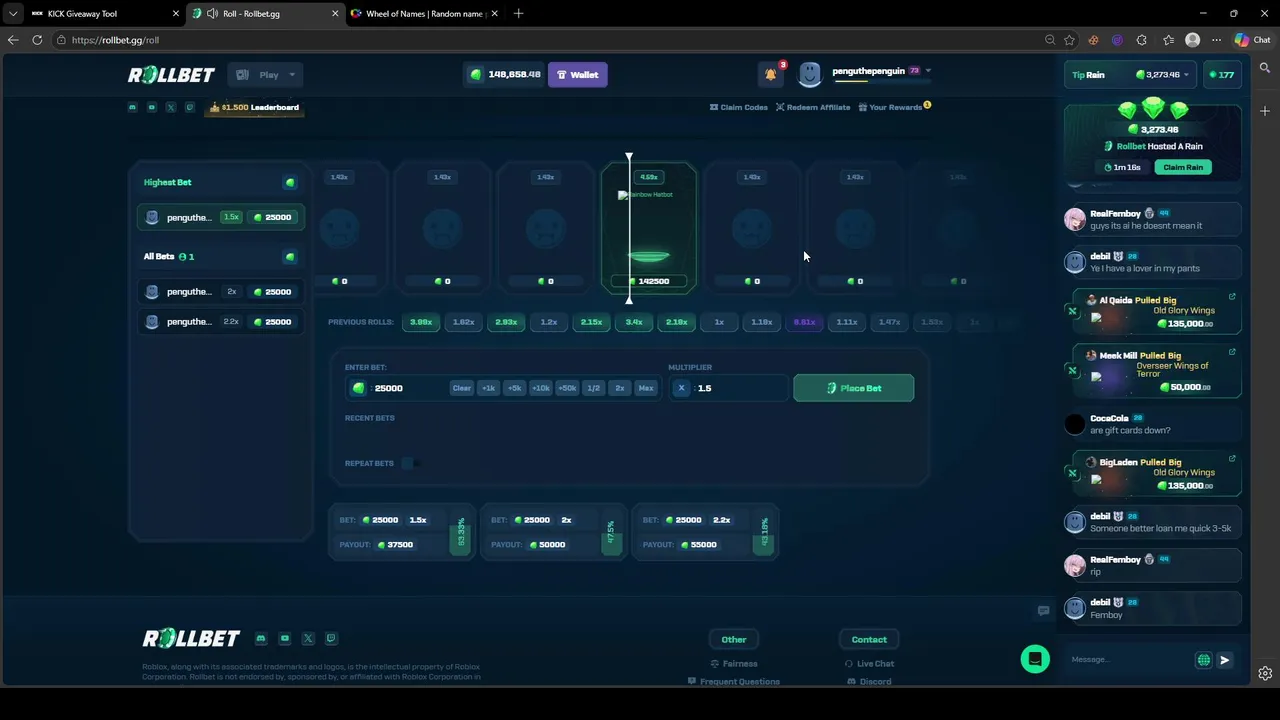Click the gem icon in Enter Bet field
The width and height of the screenshot is (1280, 720).
coord(359,388)
